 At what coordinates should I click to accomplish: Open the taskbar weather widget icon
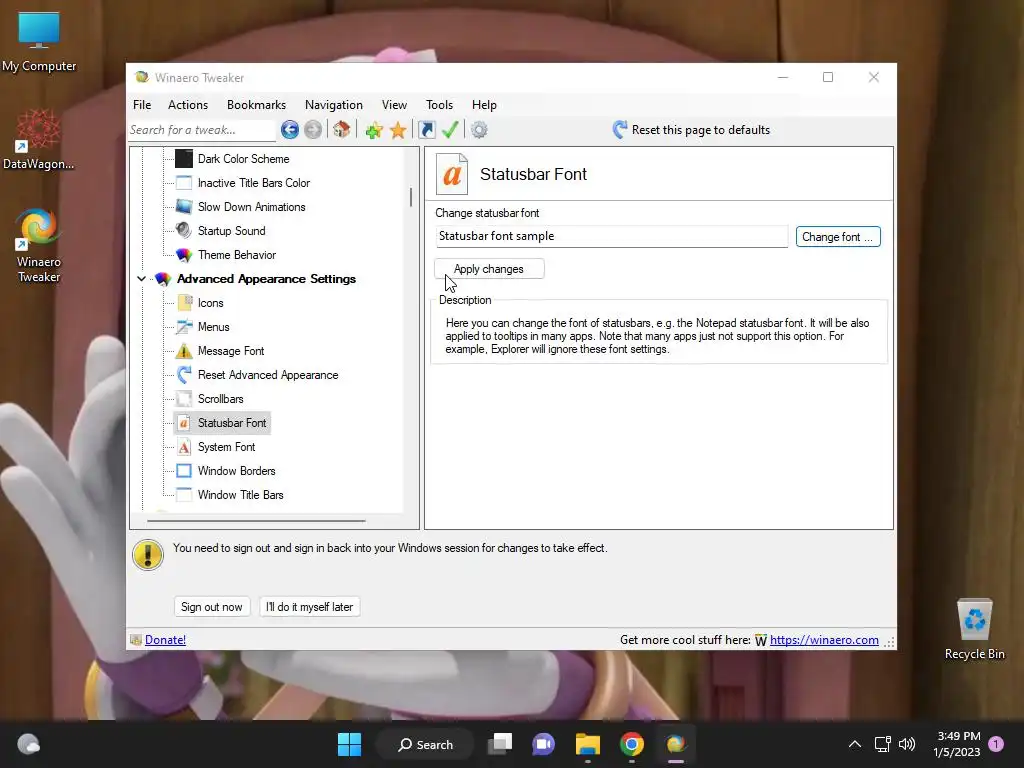[28, 744]
